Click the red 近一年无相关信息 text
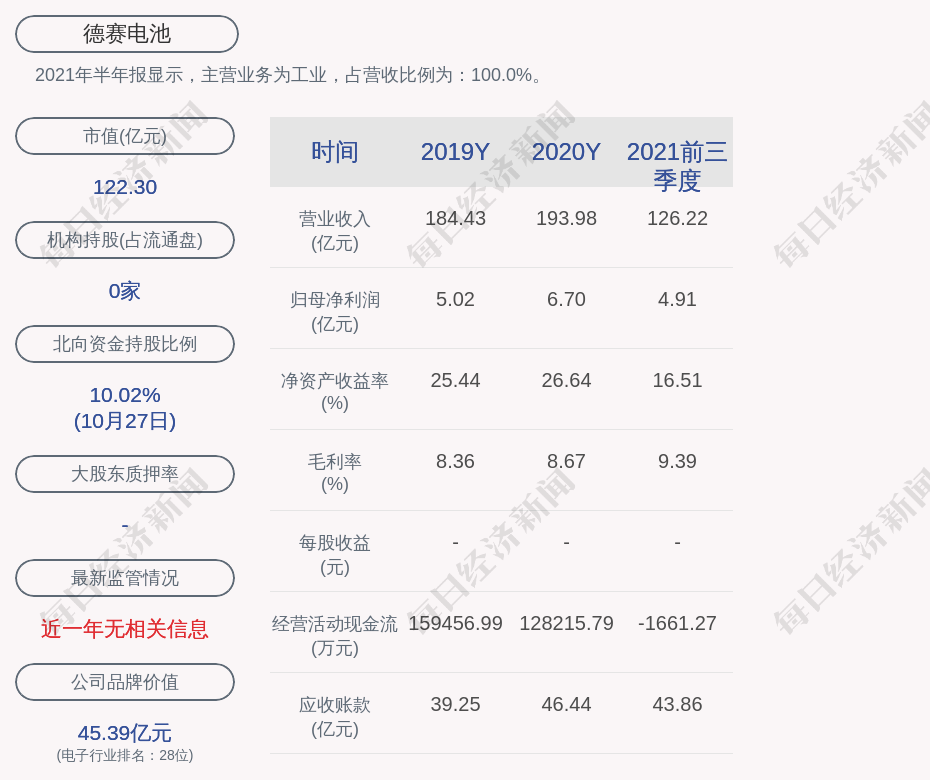The image size is (930, 780). tap(125, 629)
